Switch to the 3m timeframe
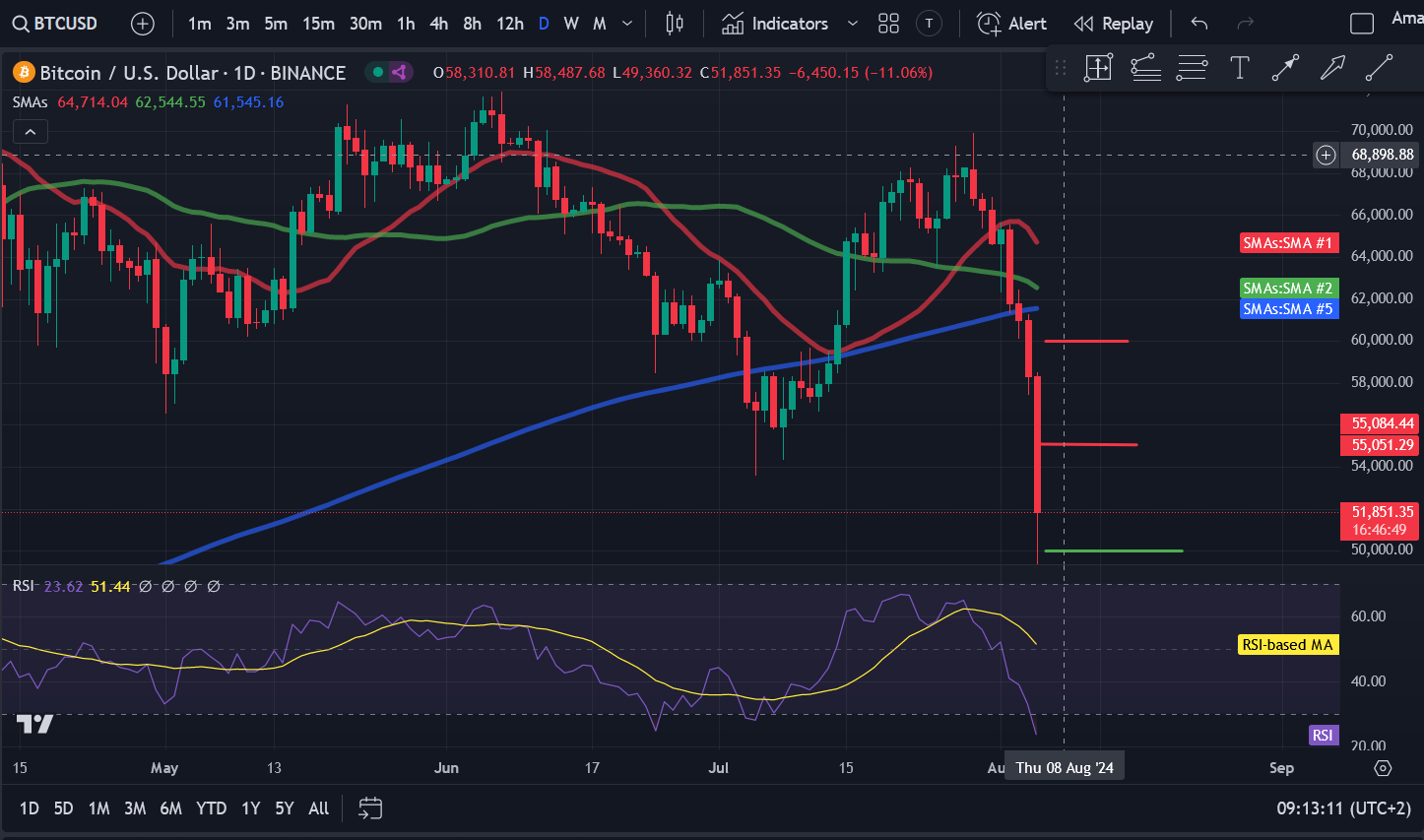Screen dimensions: 1424x840 (238, 24)
